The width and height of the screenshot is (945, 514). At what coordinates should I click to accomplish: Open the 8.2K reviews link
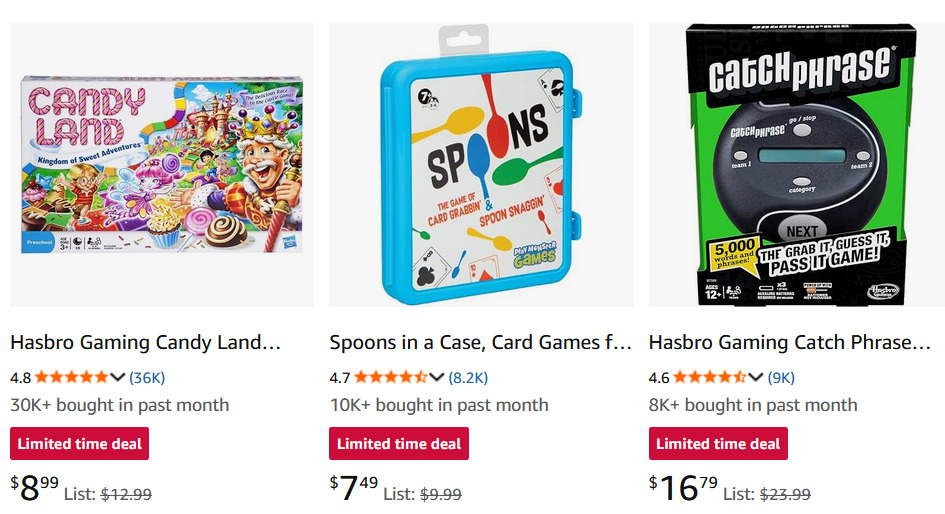468,377
